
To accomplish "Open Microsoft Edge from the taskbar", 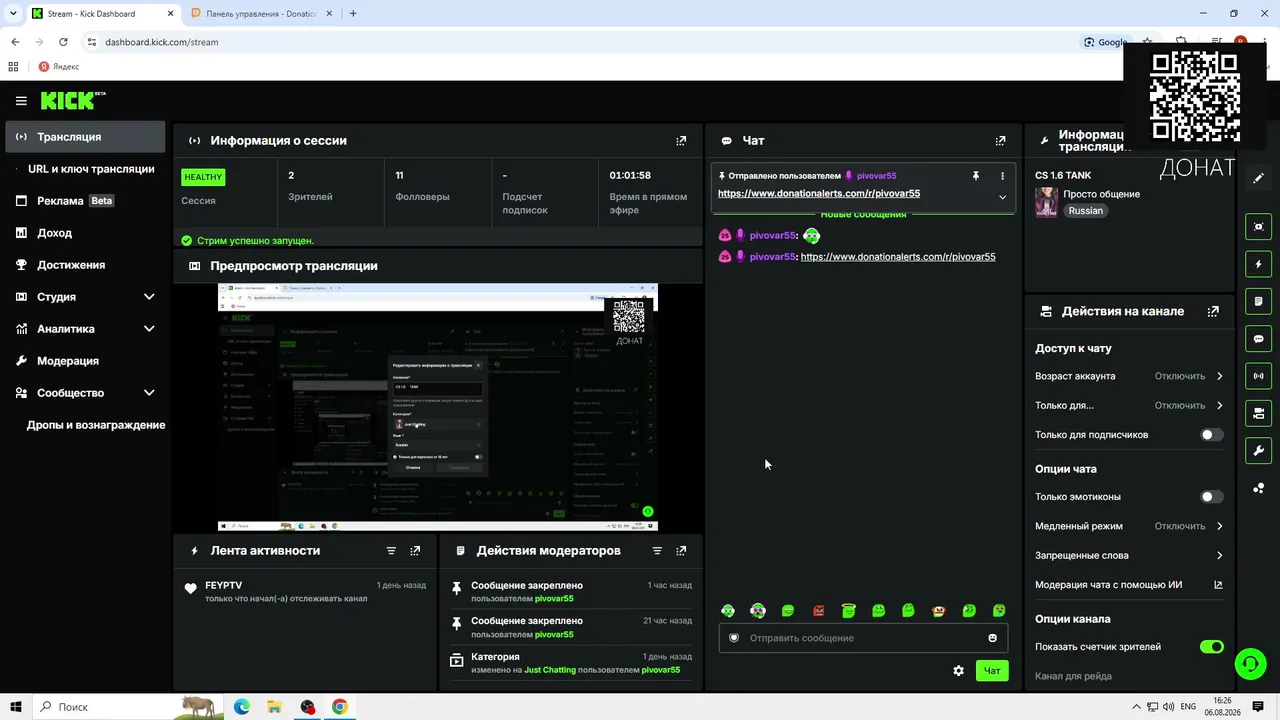I will pyautogui.click(x=242, y=707).
